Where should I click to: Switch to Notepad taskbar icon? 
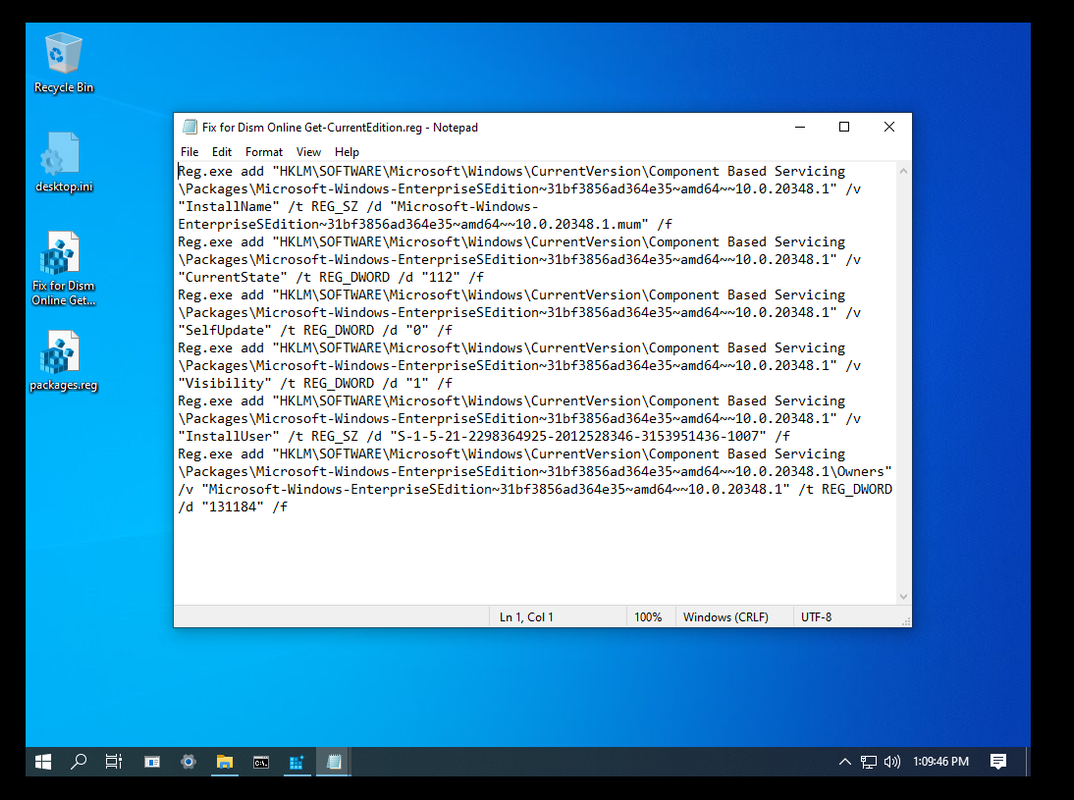pos(334,762)
